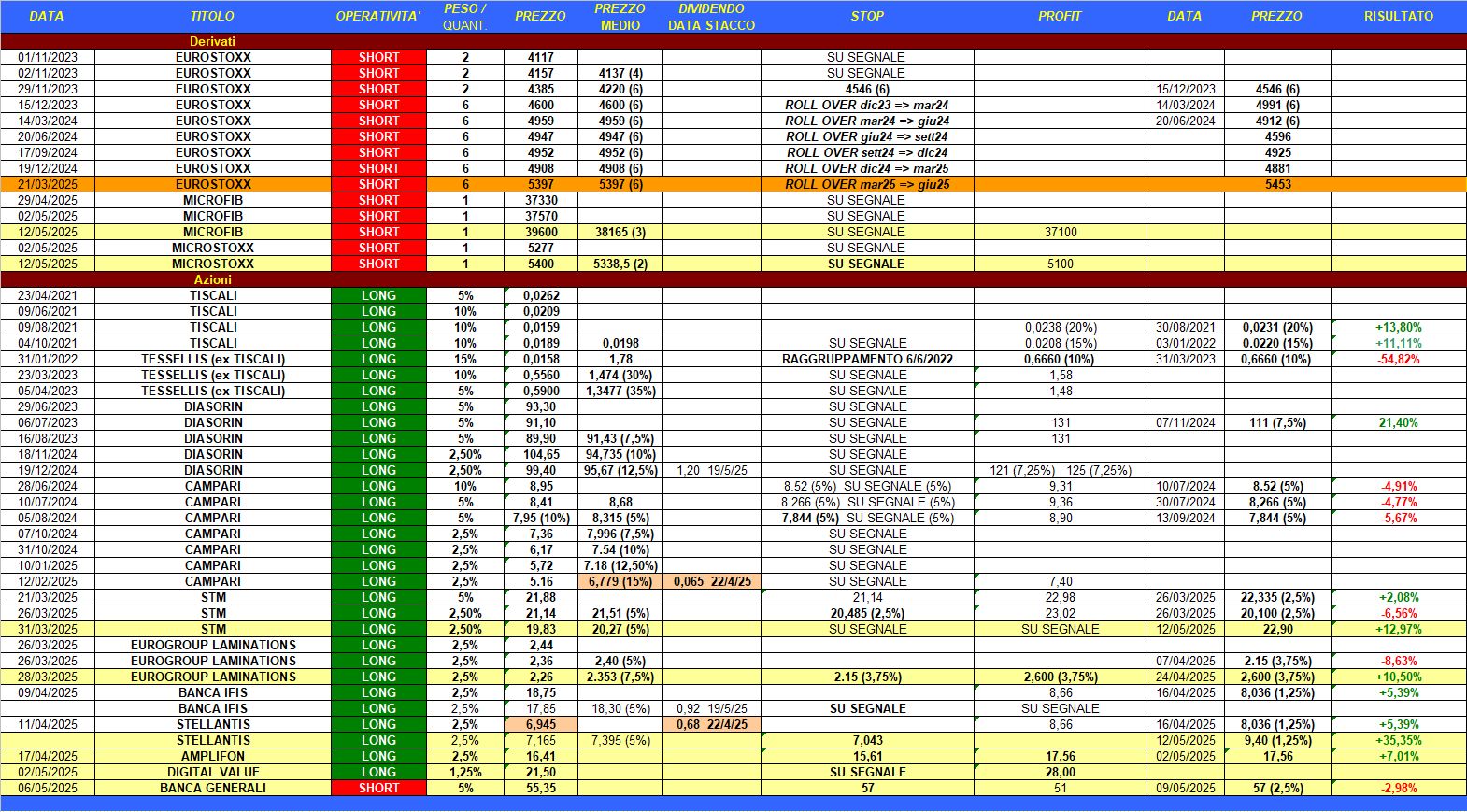
Task: Click the MICROSTOXX profit 5100
Action: [x=1061, y=264]
